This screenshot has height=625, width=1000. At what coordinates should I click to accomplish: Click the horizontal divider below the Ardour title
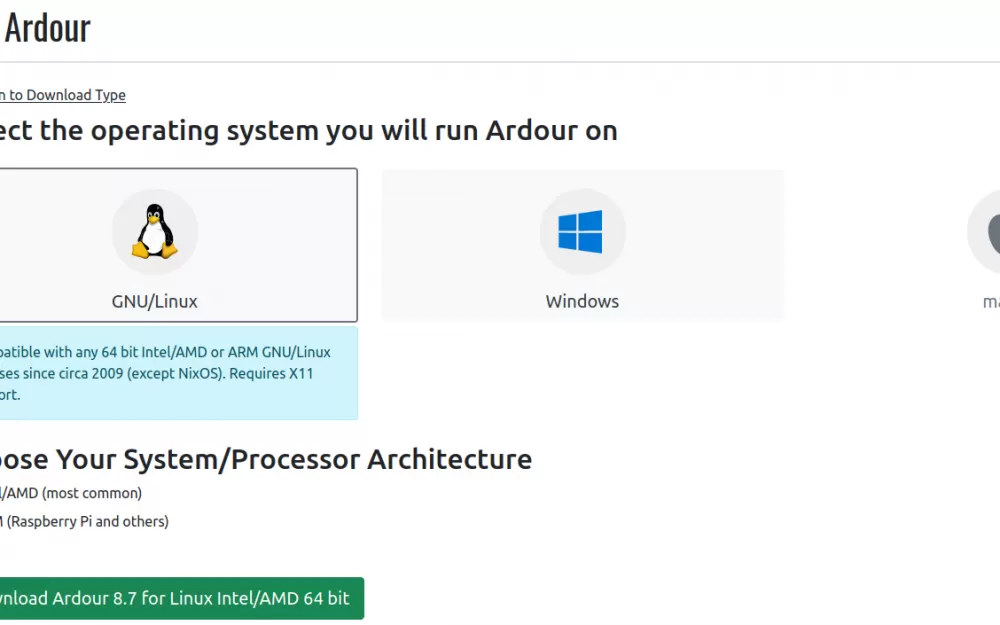(500, 62)
